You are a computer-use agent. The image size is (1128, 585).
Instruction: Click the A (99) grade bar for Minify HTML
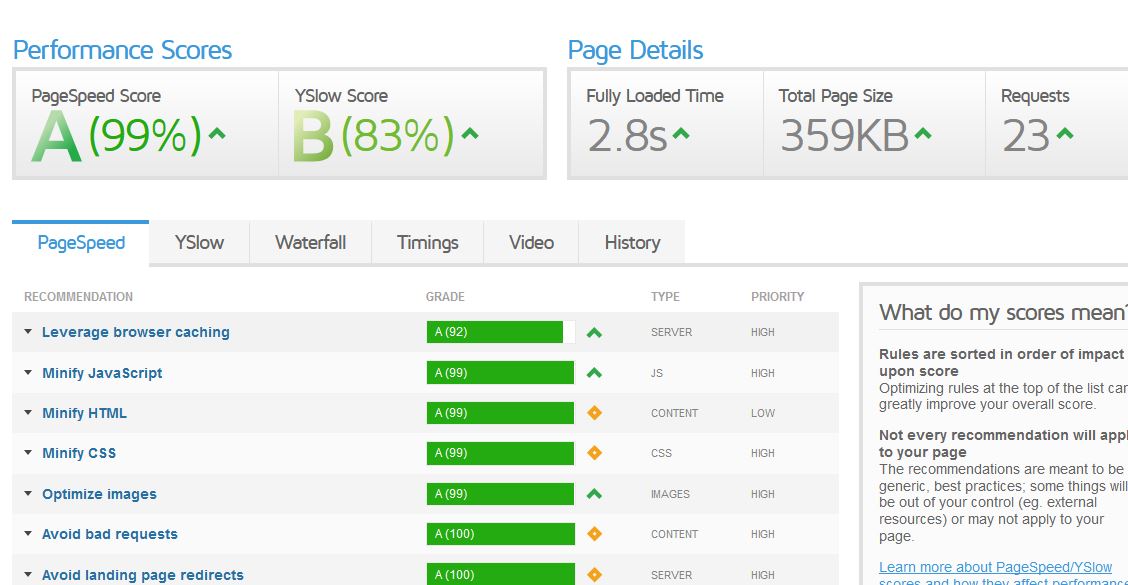[501, 413]
